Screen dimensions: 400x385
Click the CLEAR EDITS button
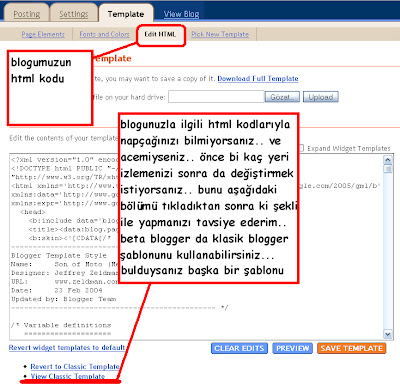239,348
